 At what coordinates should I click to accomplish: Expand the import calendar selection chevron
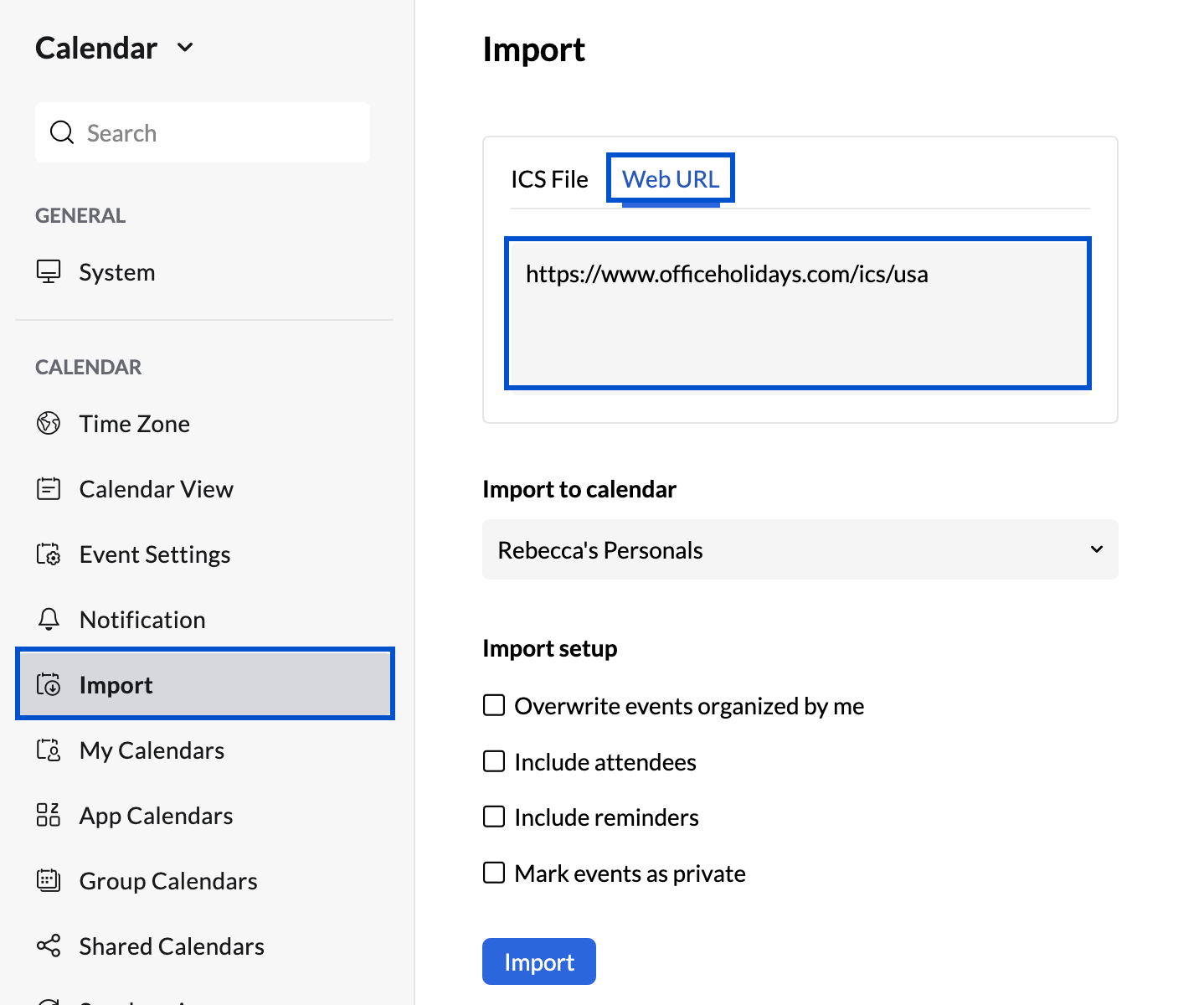(1095, 549)
